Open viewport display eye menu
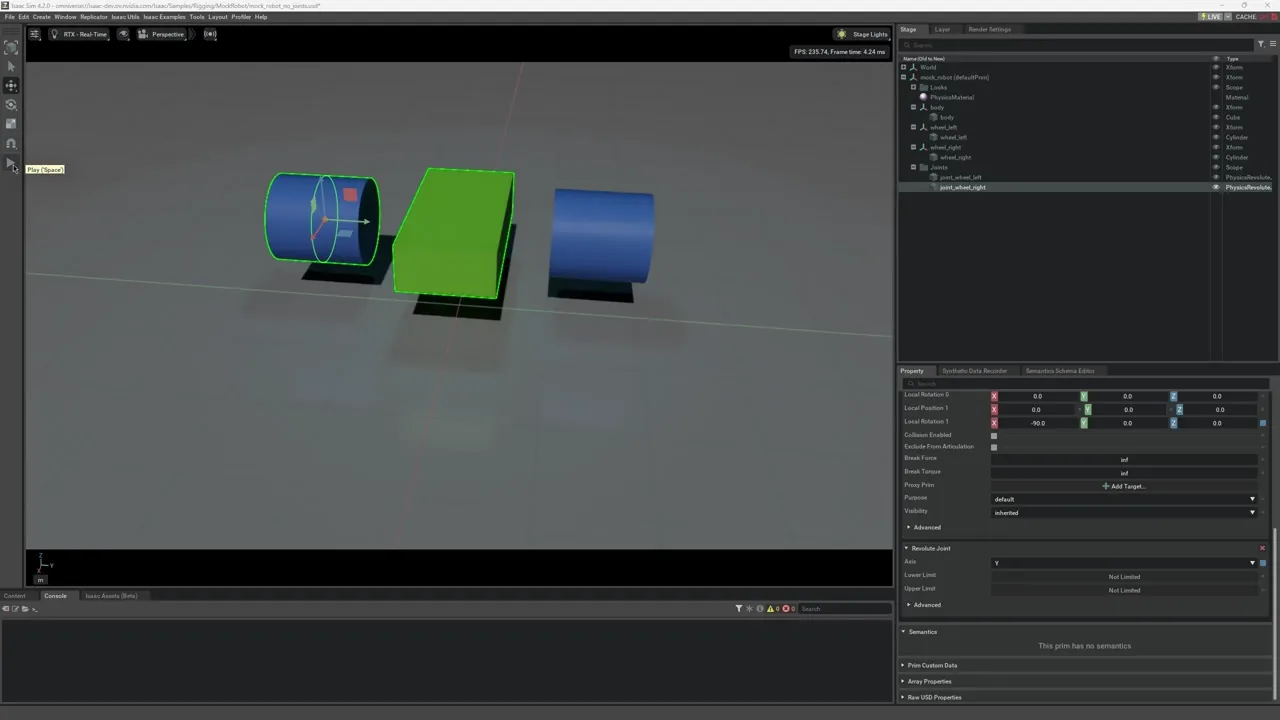Viewport: 1280px width, 720px height. (x=123, y=34)
